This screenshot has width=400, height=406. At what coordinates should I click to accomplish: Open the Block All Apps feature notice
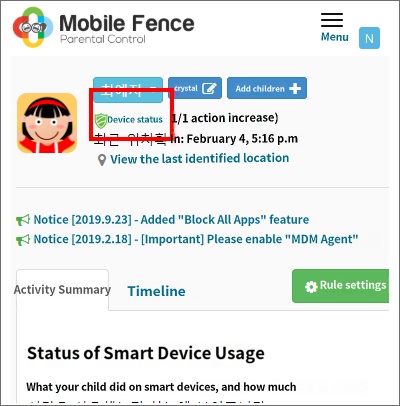(171, 220)
